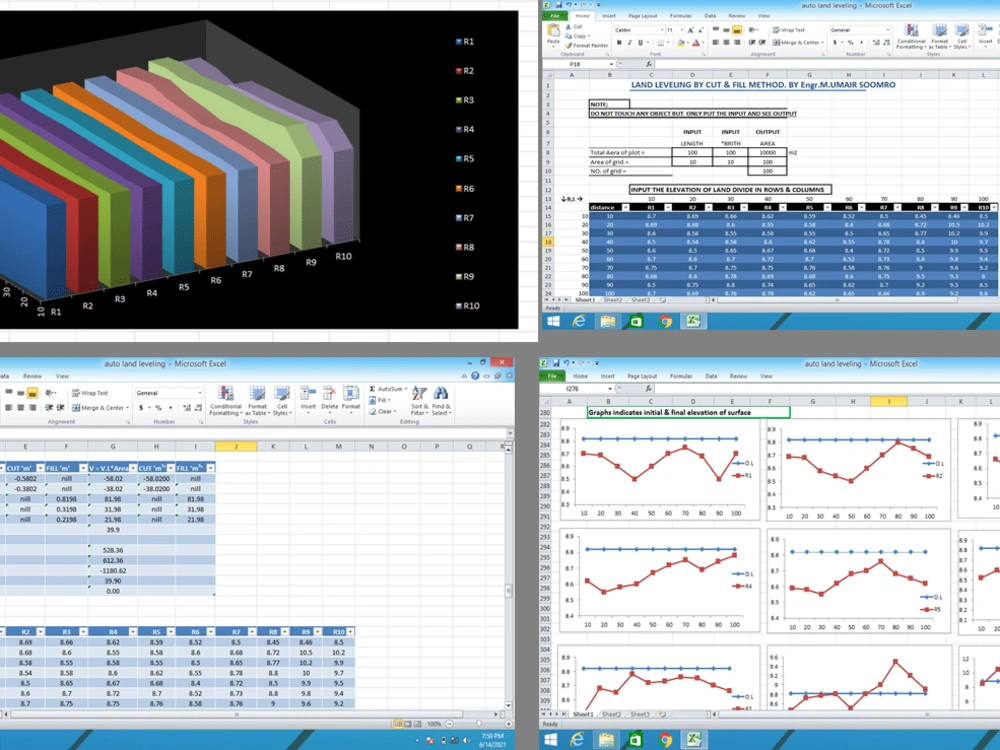Switch to the Formulas ribbon tab
Screen dimensions: 1000x750
[681, 17]
